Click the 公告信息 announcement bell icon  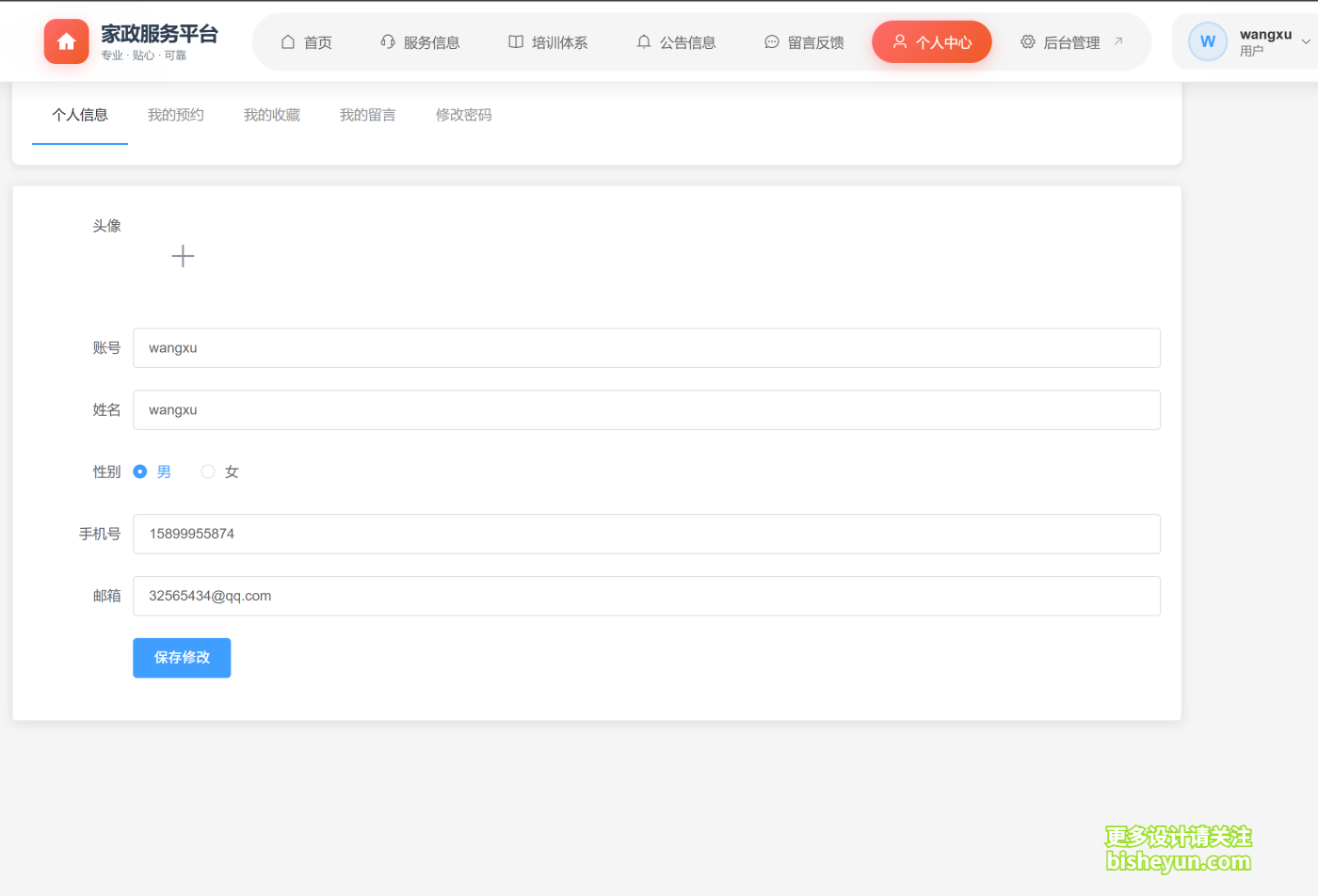click(x=644, y=41)
